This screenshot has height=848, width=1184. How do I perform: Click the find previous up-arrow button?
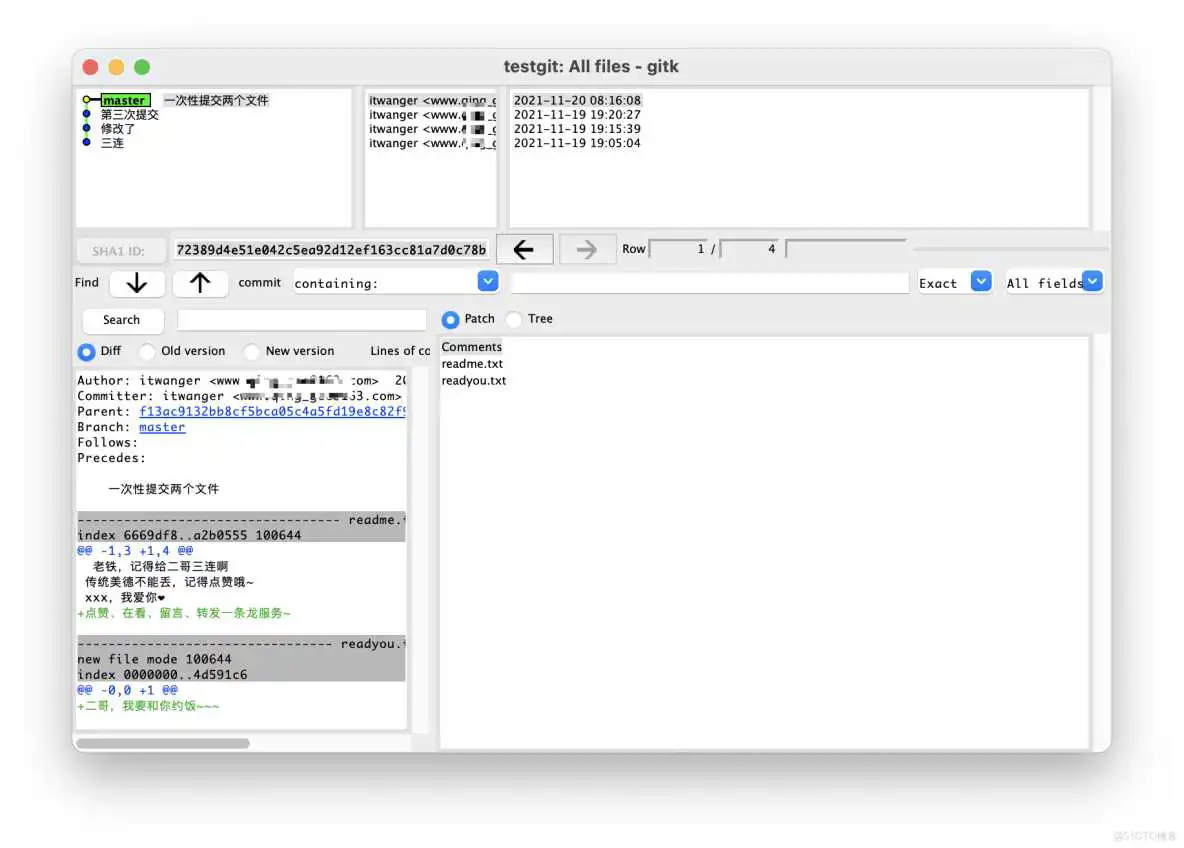[200, 284]
